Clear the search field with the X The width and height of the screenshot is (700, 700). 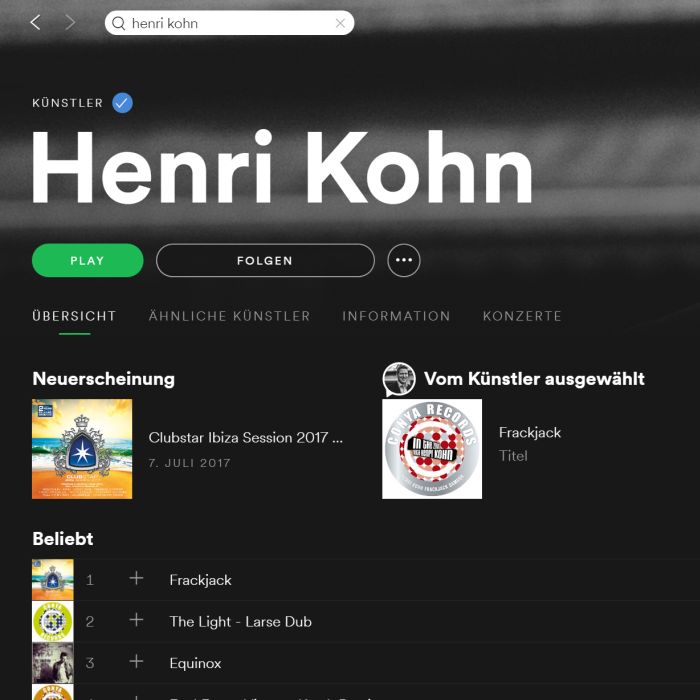pyautogui.click(x=340, y=23)
